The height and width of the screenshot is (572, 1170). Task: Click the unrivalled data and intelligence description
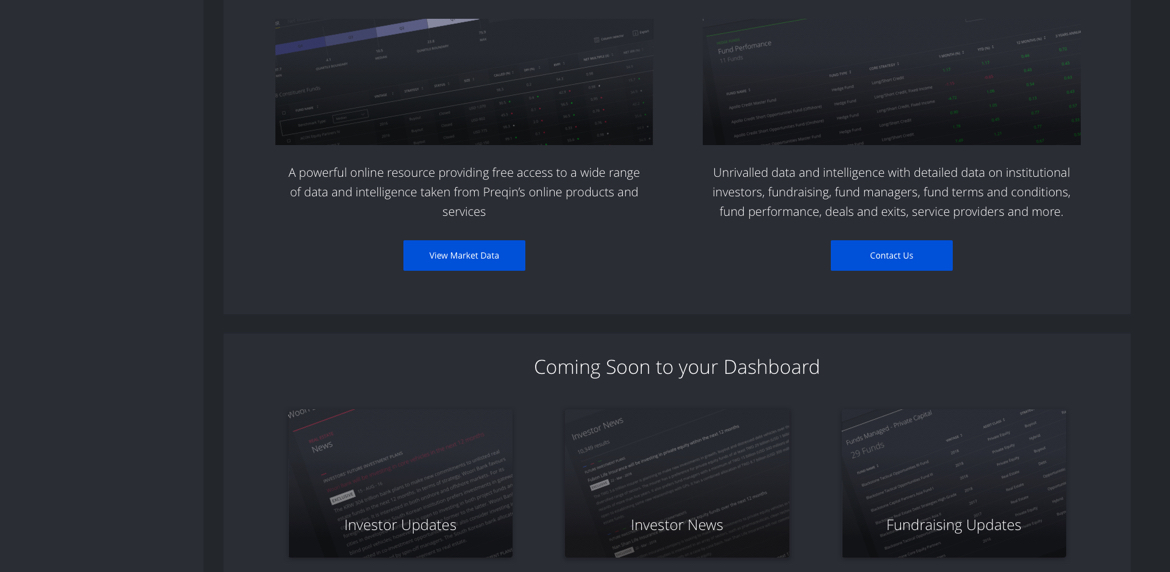tap(891, 192)
